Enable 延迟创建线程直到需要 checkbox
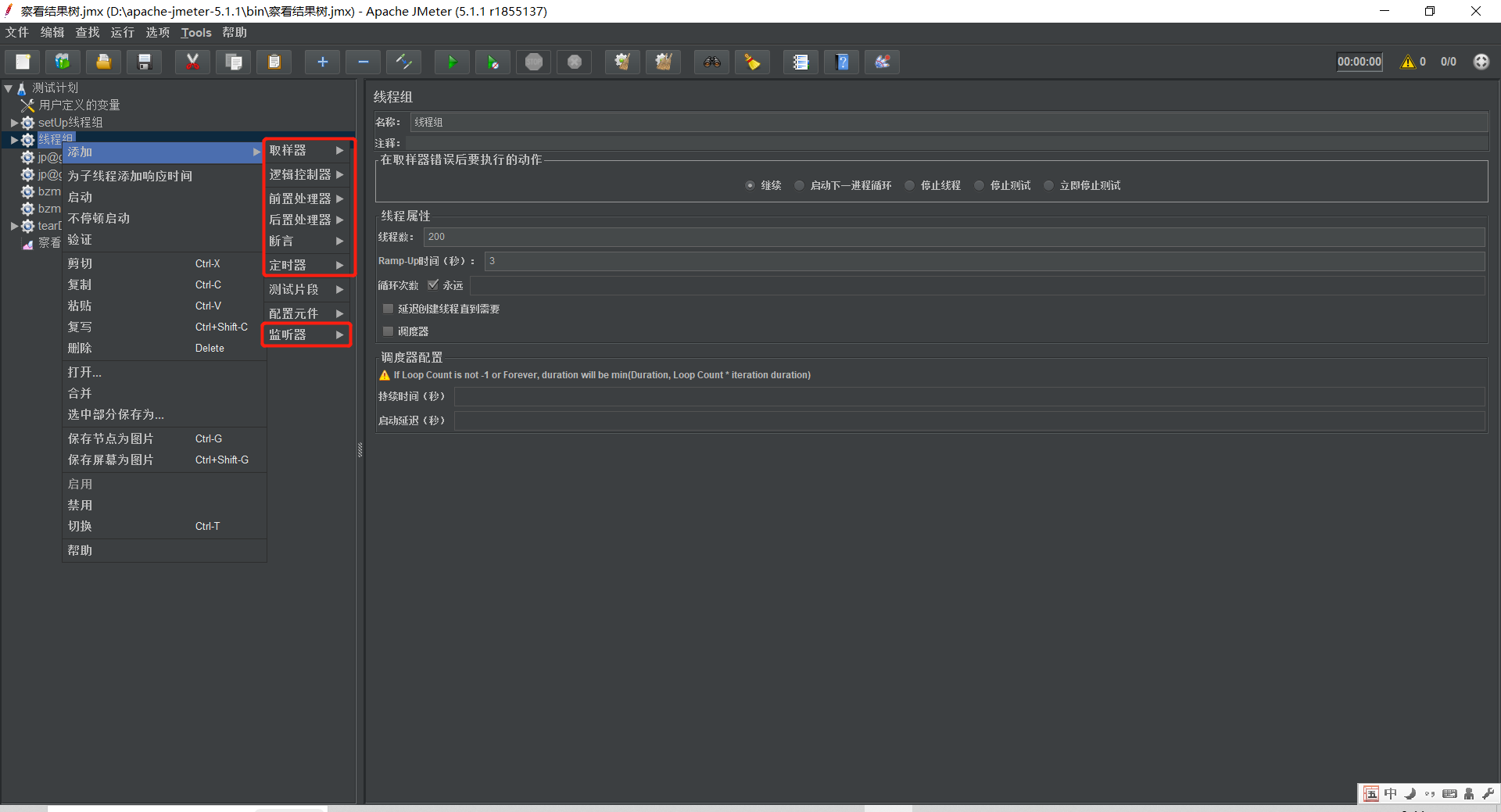Screen dimensions: 1501x812 coord(388,309)
